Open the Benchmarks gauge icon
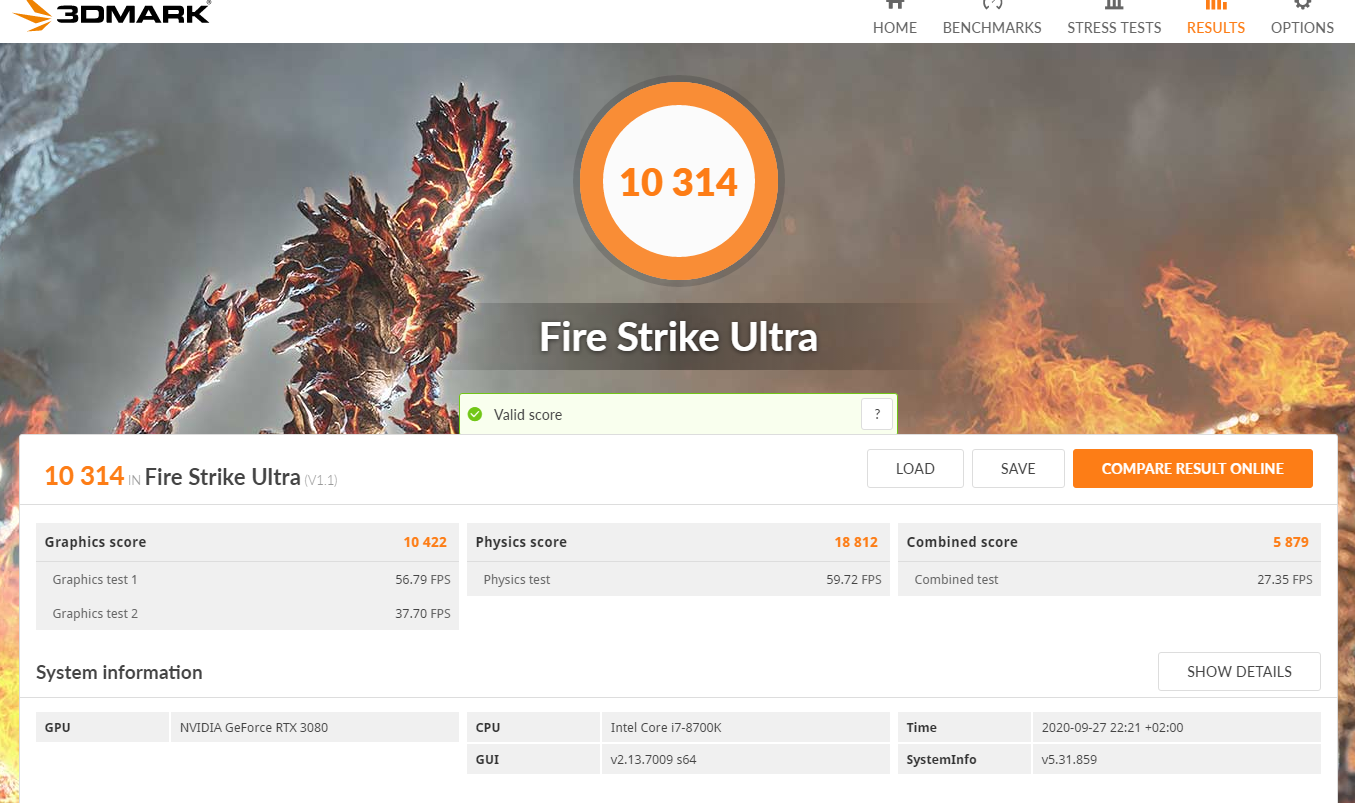 991,5
